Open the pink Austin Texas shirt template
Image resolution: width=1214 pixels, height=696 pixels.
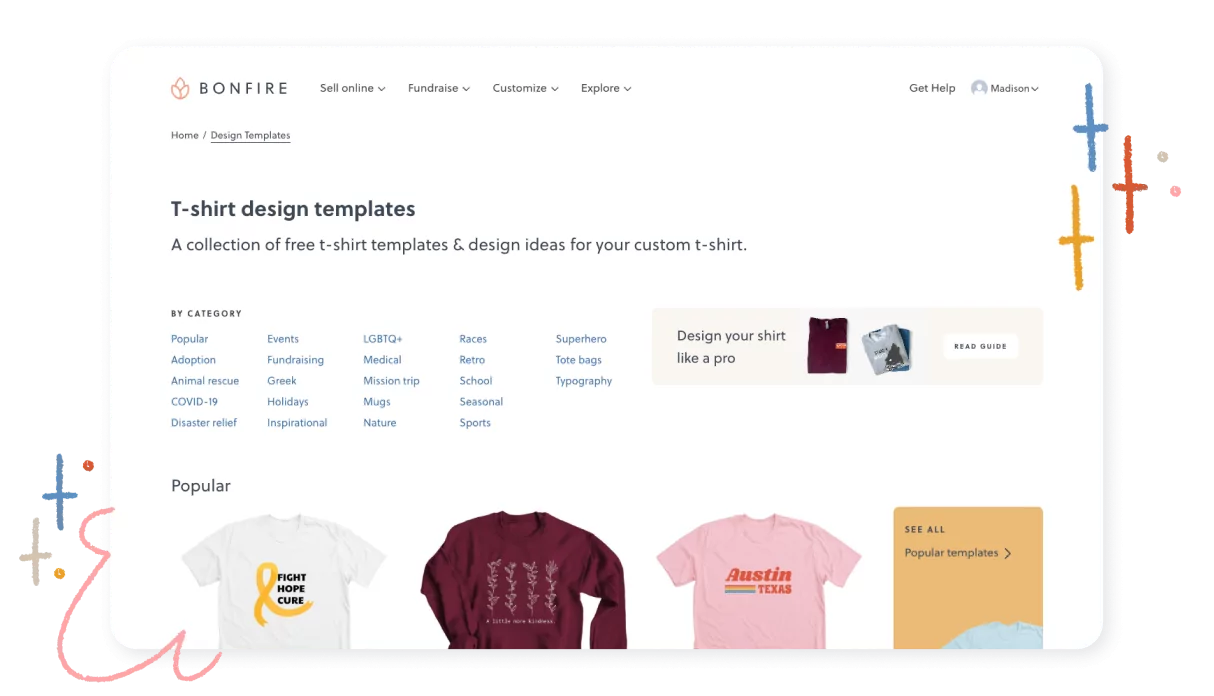(x=758, y=580)
